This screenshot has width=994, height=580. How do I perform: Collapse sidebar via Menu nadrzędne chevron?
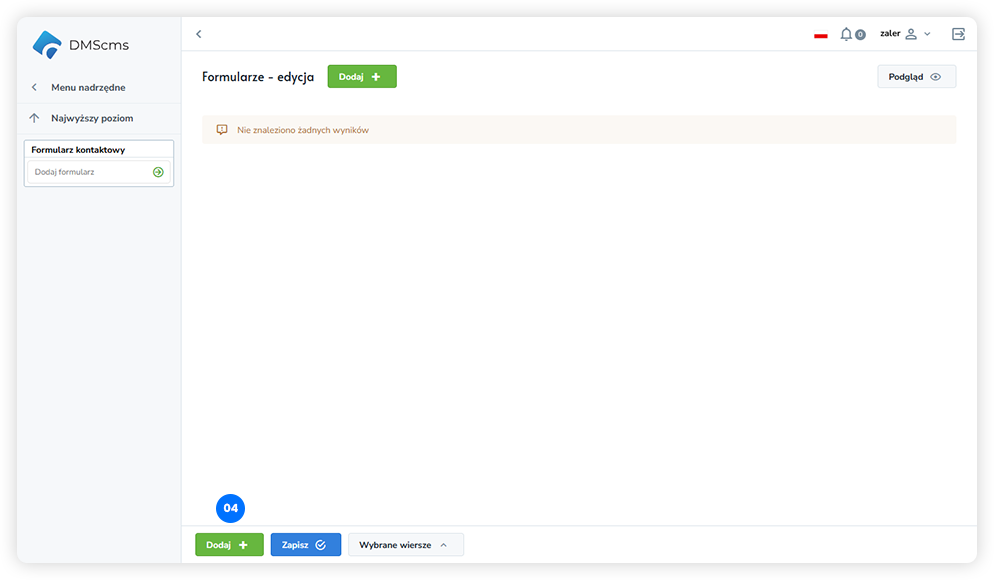(x=34, y=87)
